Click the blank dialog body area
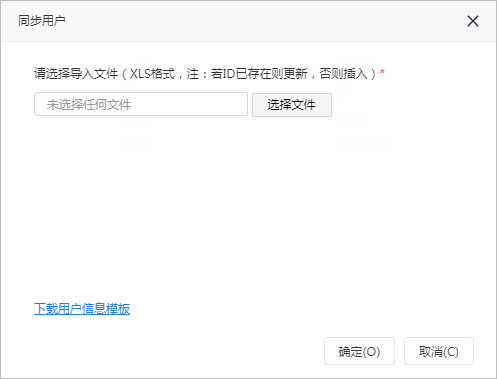The image size is (497, 379). click(x=248, y=207)
